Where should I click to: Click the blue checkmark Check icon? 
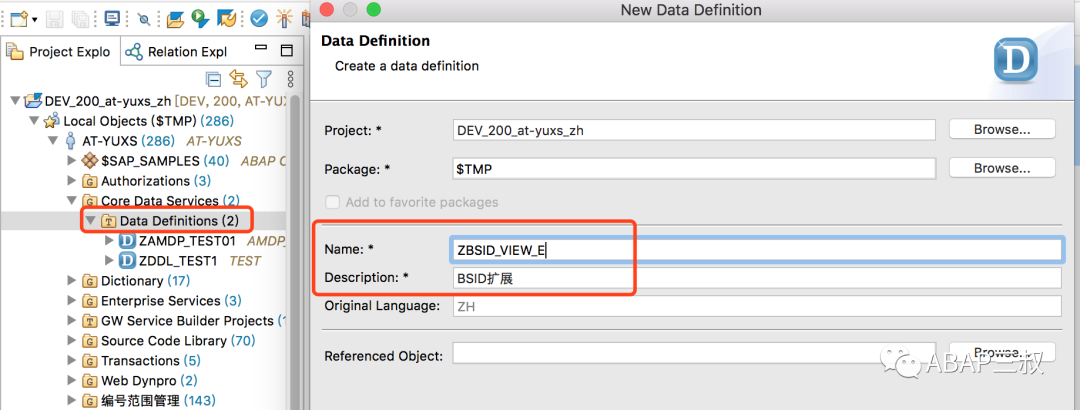(259, 19)
